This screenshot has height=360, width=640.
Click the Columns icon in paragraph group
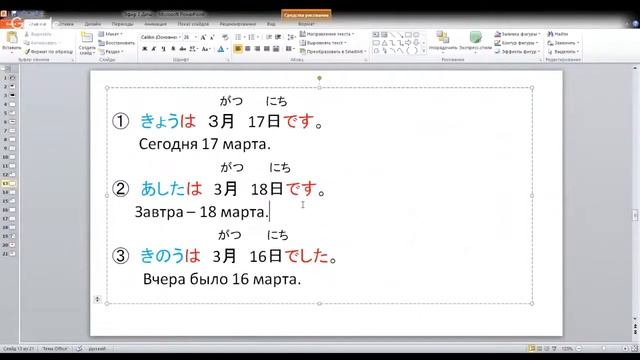pyautogui.click(x=289, y=49)
